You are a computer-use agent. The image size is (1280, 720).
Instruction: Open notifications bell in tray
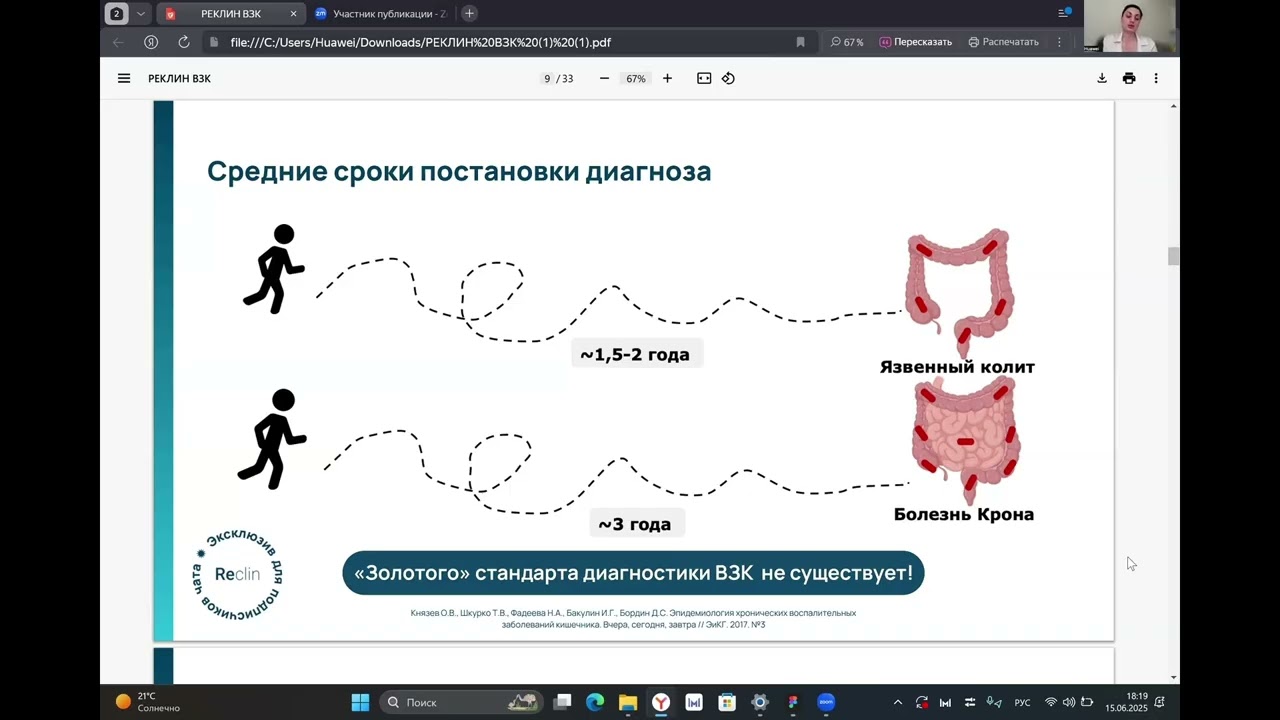pyautogui.click(x=1160, y=702)
